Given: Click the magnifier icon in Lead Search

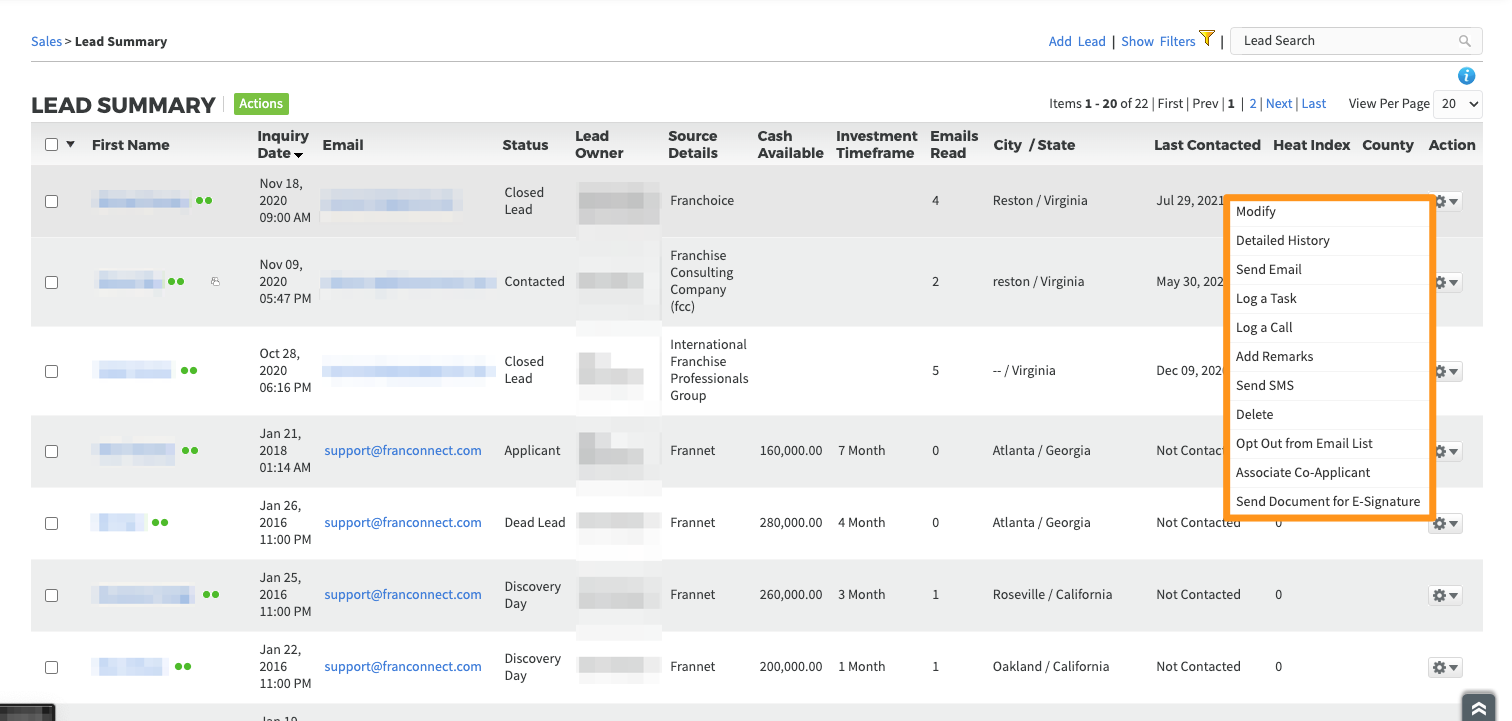Looking at the screenshot, I should [1464, 41].
